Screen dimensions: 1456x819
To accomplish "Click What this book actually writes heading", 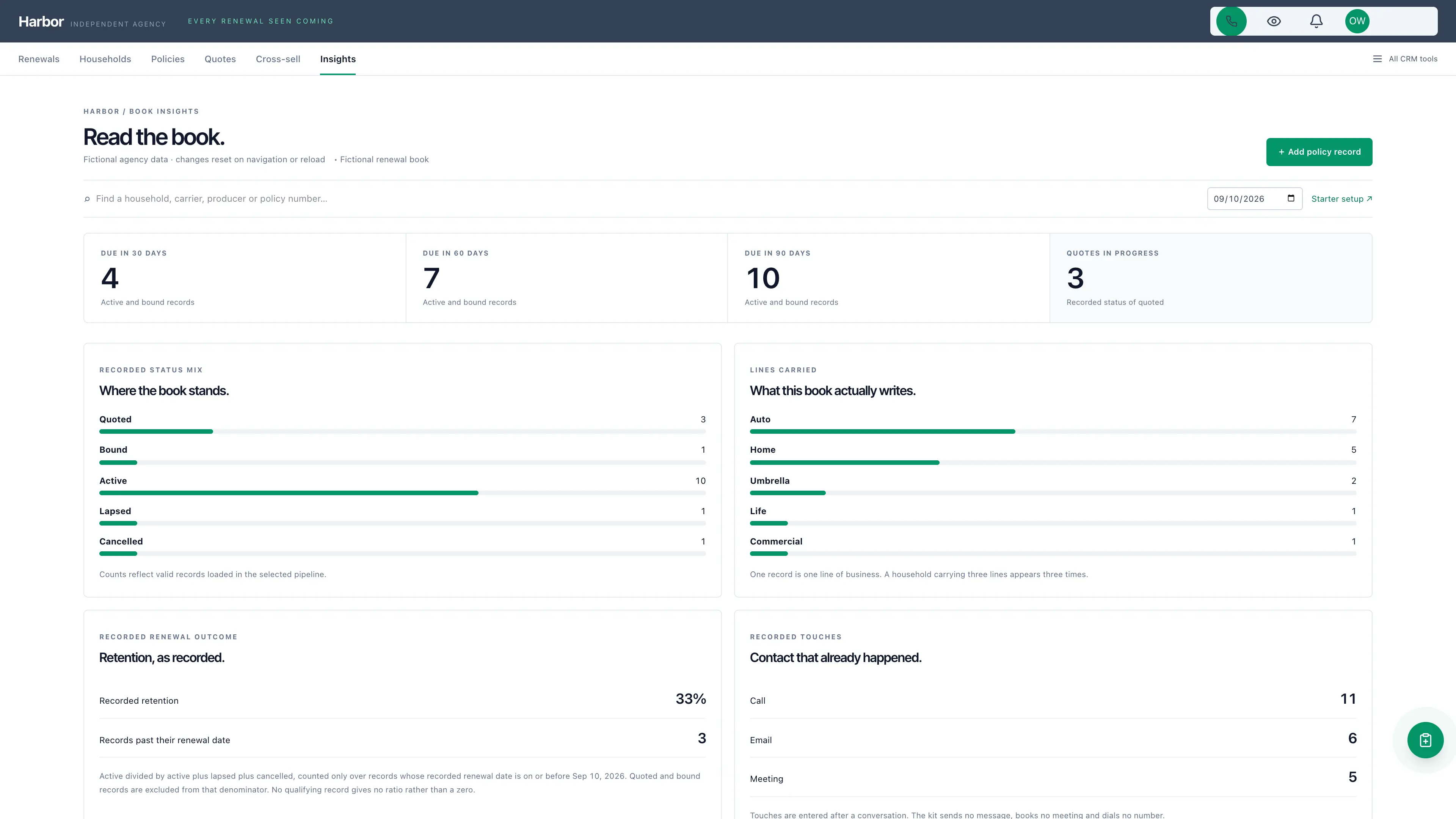I will (x=833, y=391).
